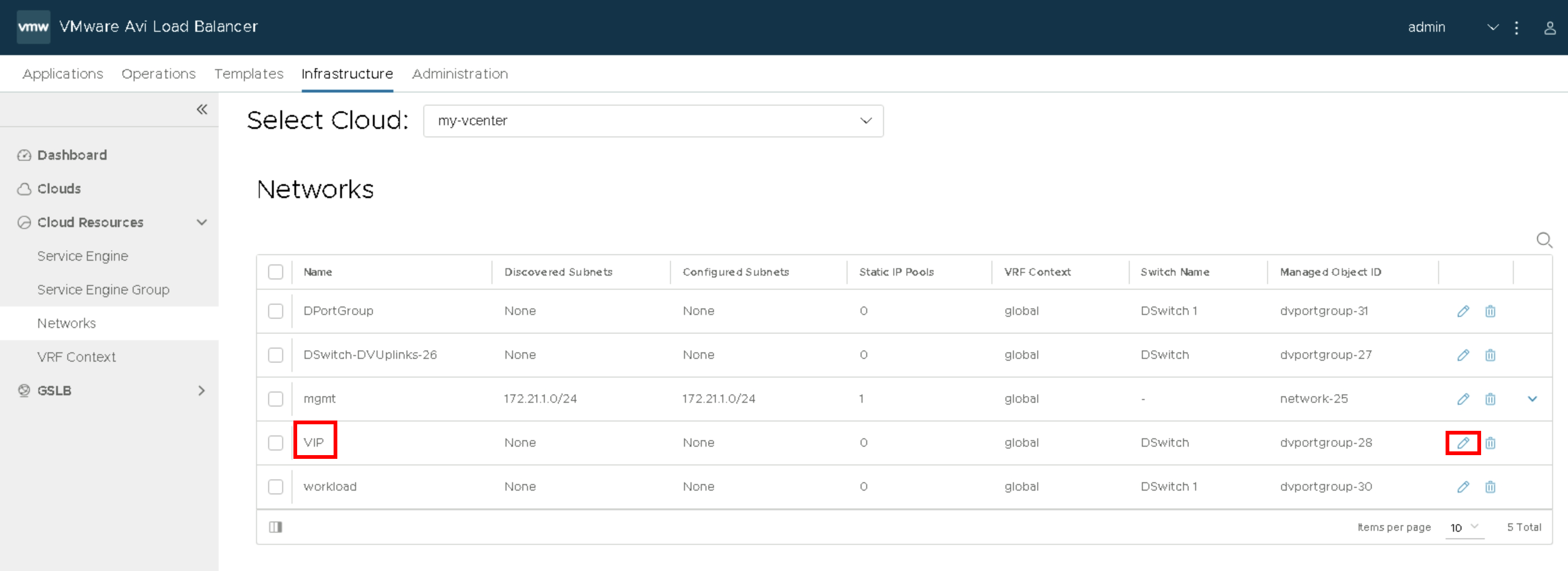Viewport: 1568px width, 571px height.
Task: Click the Cloud Resources sidebar label
Action: 90,222
